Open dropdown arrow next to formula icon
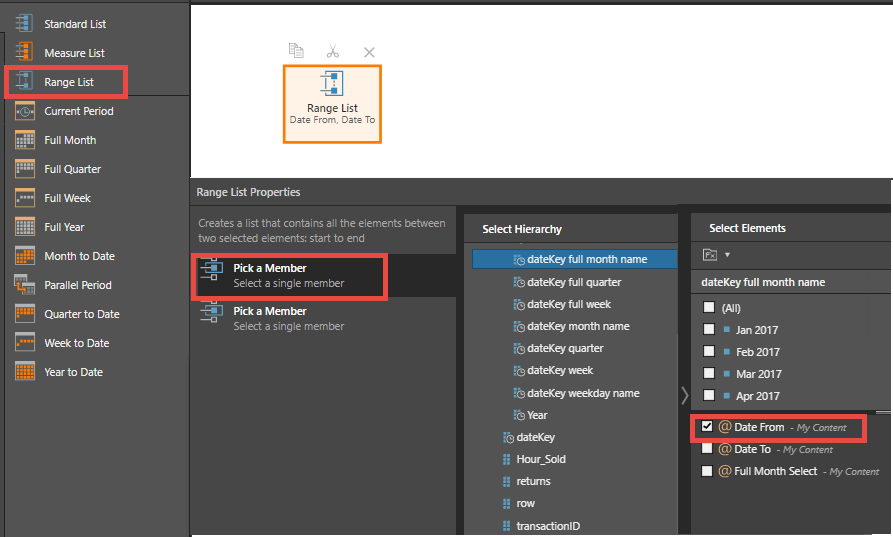Screen dimensions: 893x537 pyautogui.click(x=727, y=255)
